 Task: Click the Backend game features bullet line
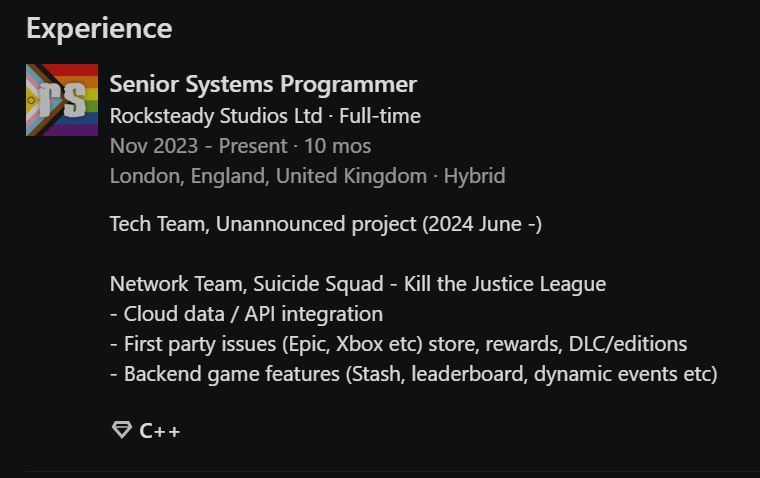point(413,374)
